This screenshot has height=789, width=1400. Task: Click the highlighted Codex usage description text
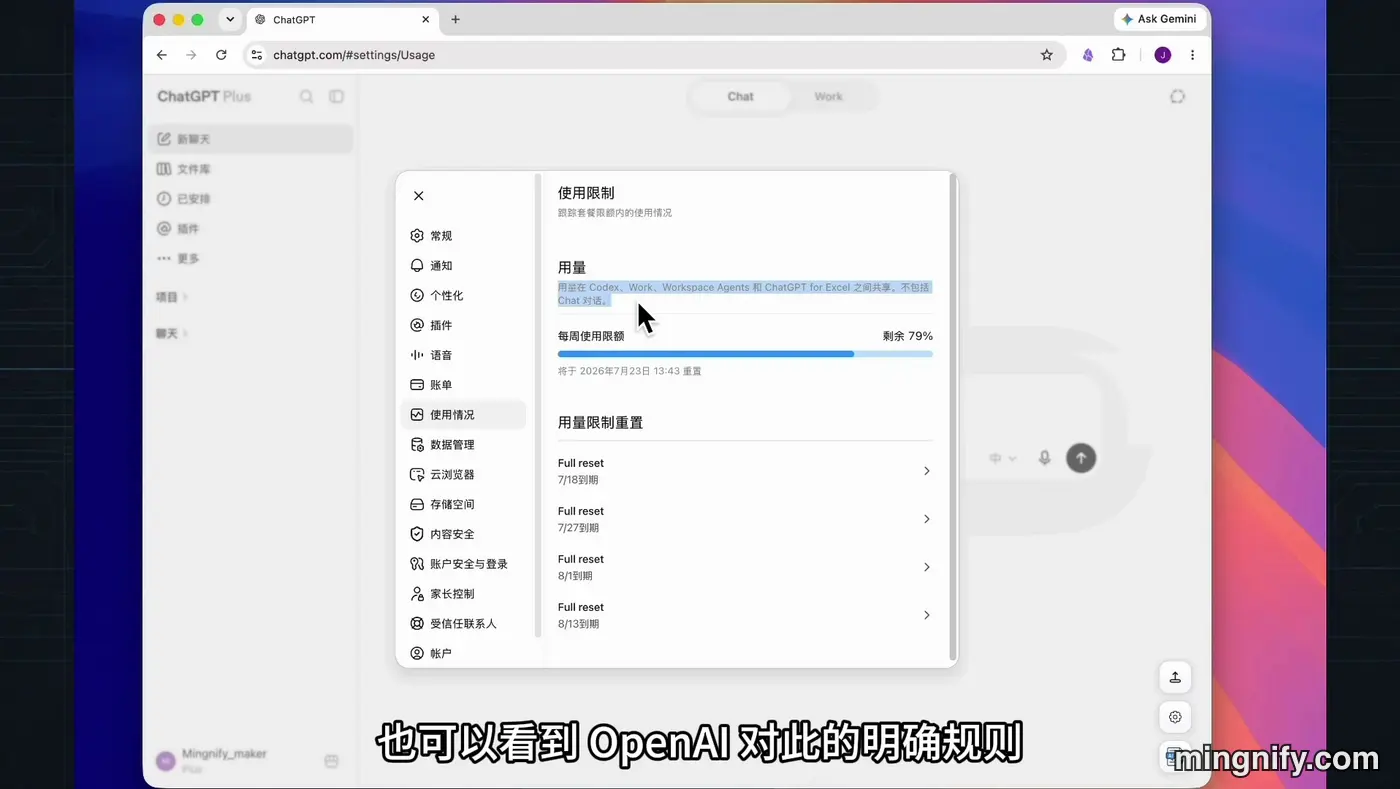(744, 294)
